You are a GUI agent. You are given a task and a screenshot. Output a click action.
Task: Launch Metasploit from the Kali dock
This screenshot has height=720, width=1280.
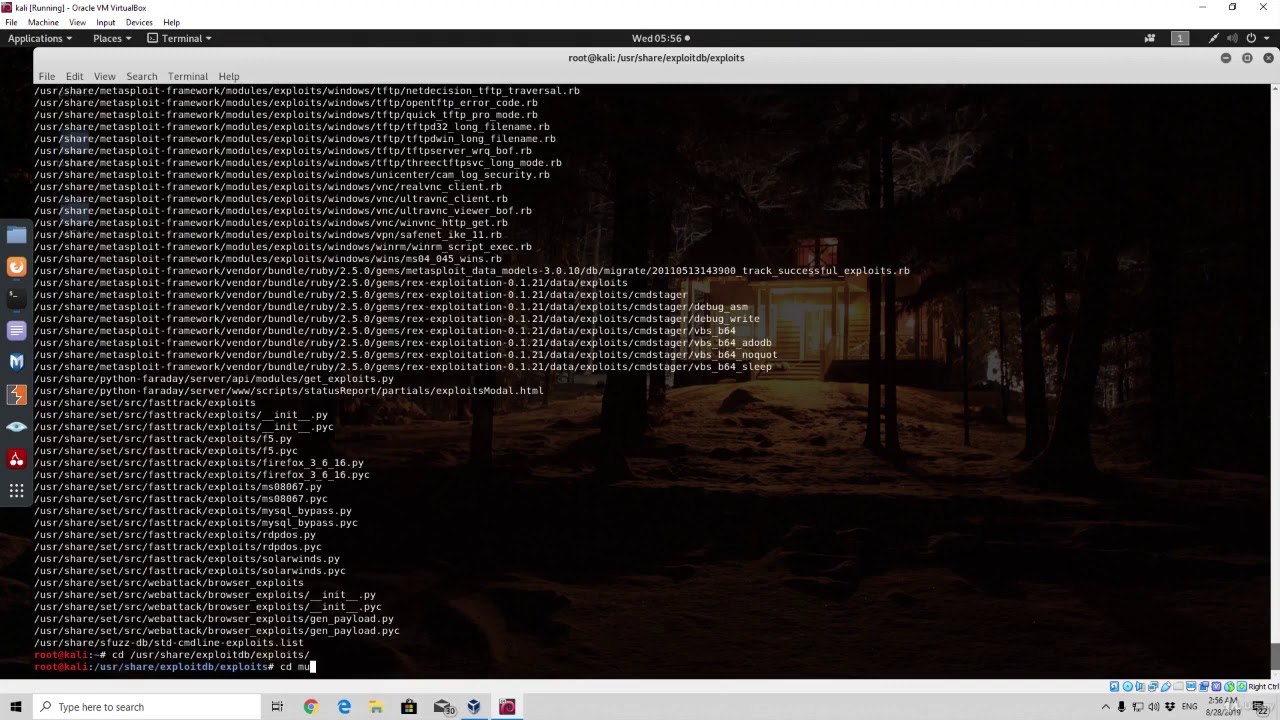16,362
